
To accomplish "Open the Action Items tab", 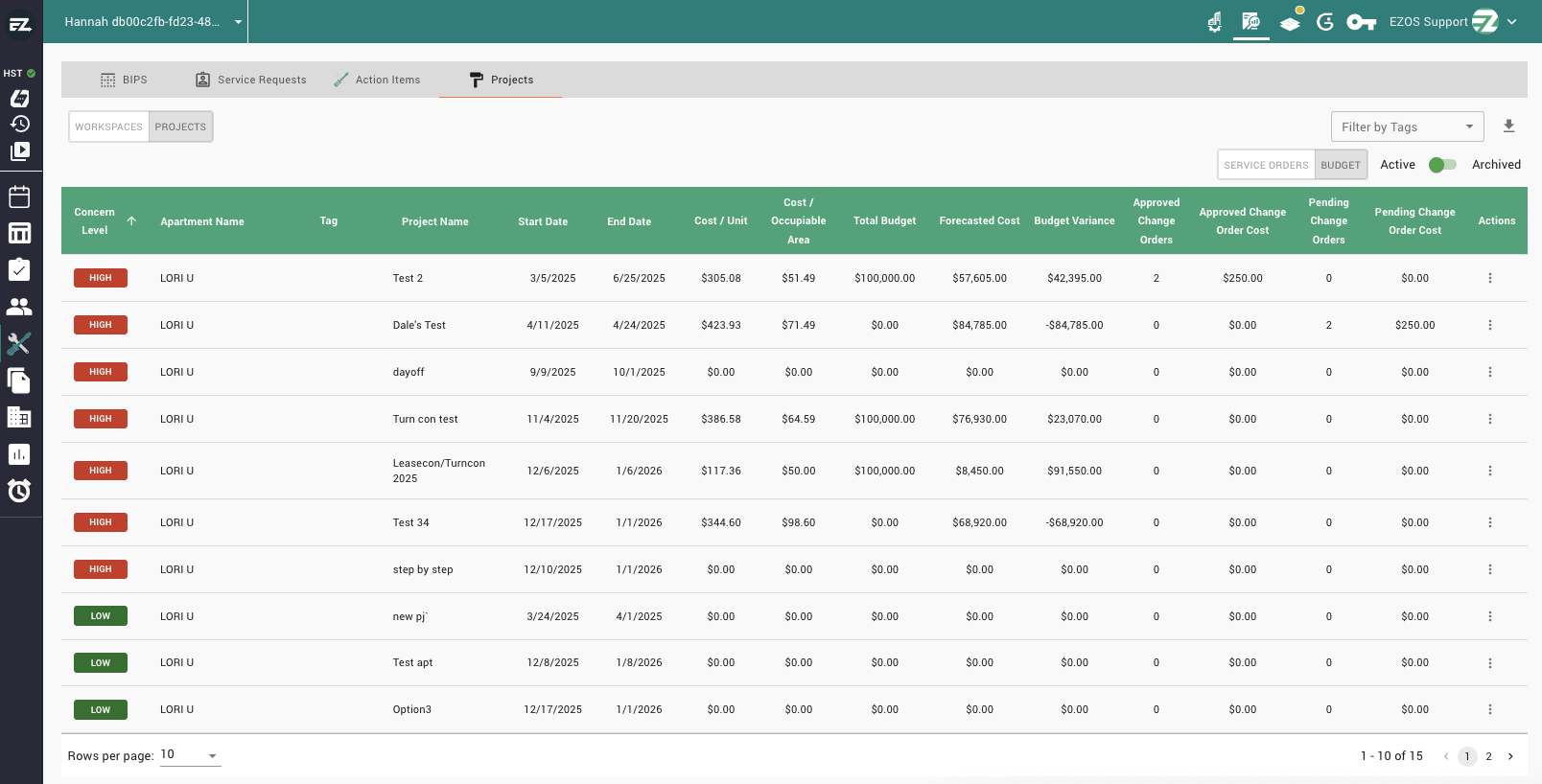I will 377,80.
